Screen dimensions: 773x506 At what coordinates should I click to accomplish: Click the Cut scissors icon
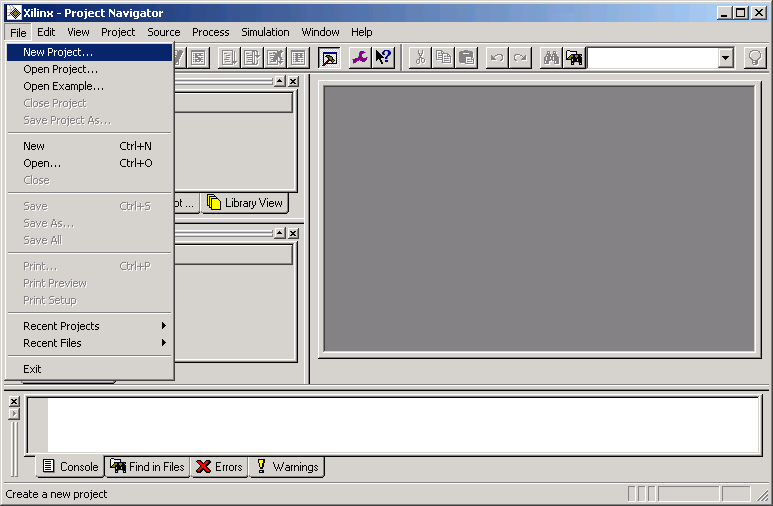click(420, 58)
